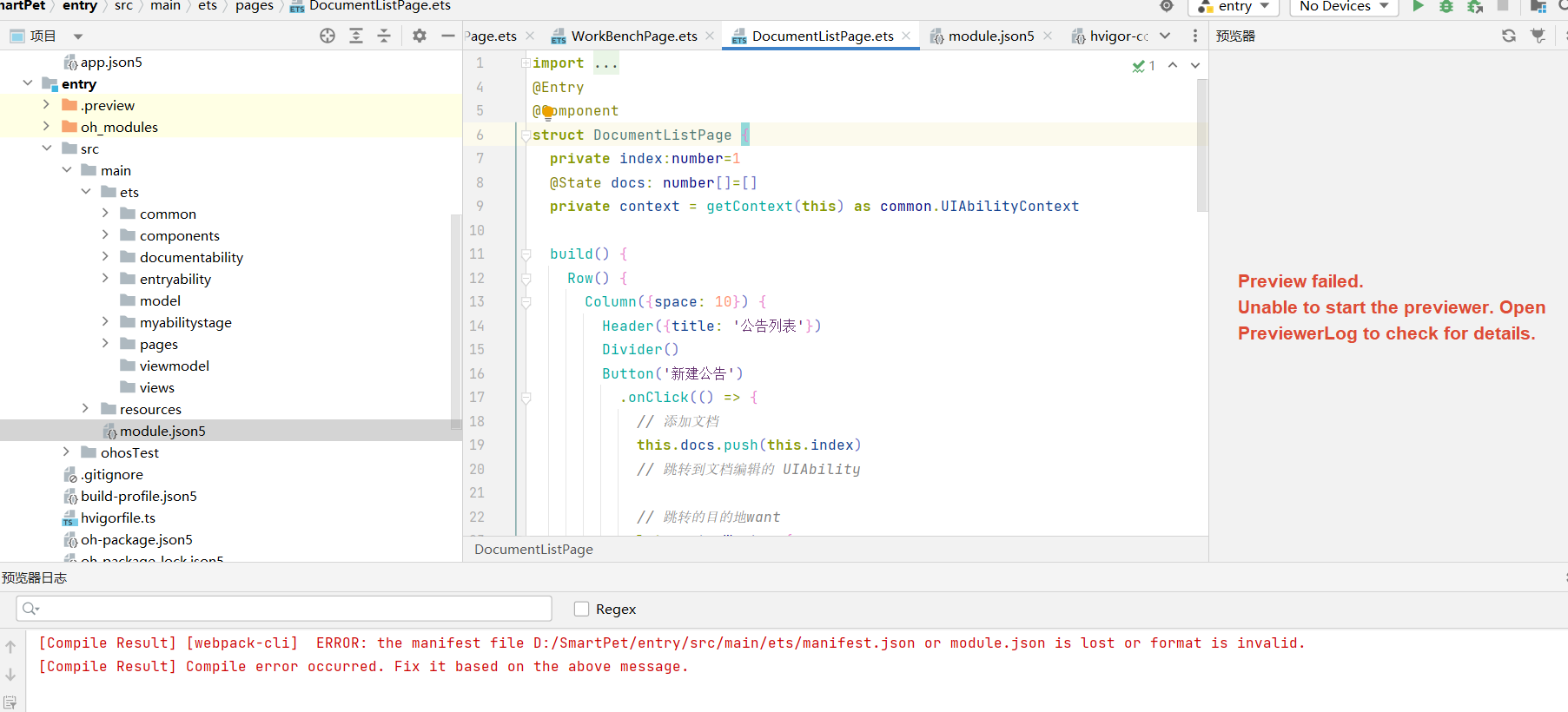The width and height of the screenshot is (1568, 712).
Task: Select opened file locate icon in project panel
Action: coord(327,36)
